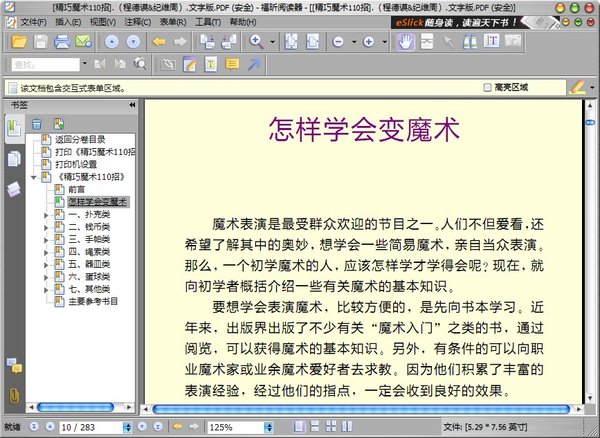Expand the 一、扑克类 bookmark
The image size is (600, 438).
point(46,215)
